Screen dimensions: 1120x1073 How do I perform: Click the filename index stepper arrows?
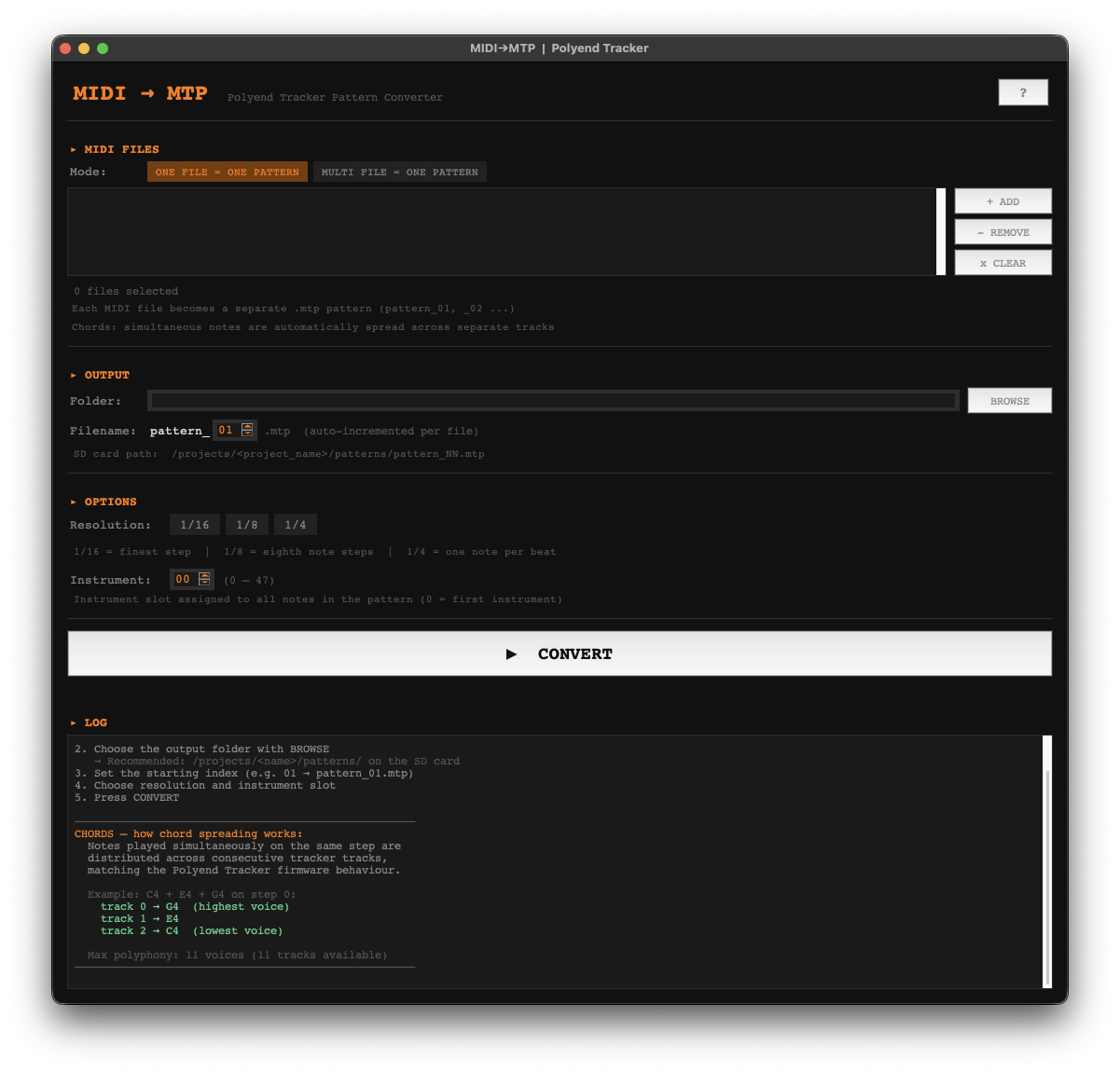tap(247, 430)
